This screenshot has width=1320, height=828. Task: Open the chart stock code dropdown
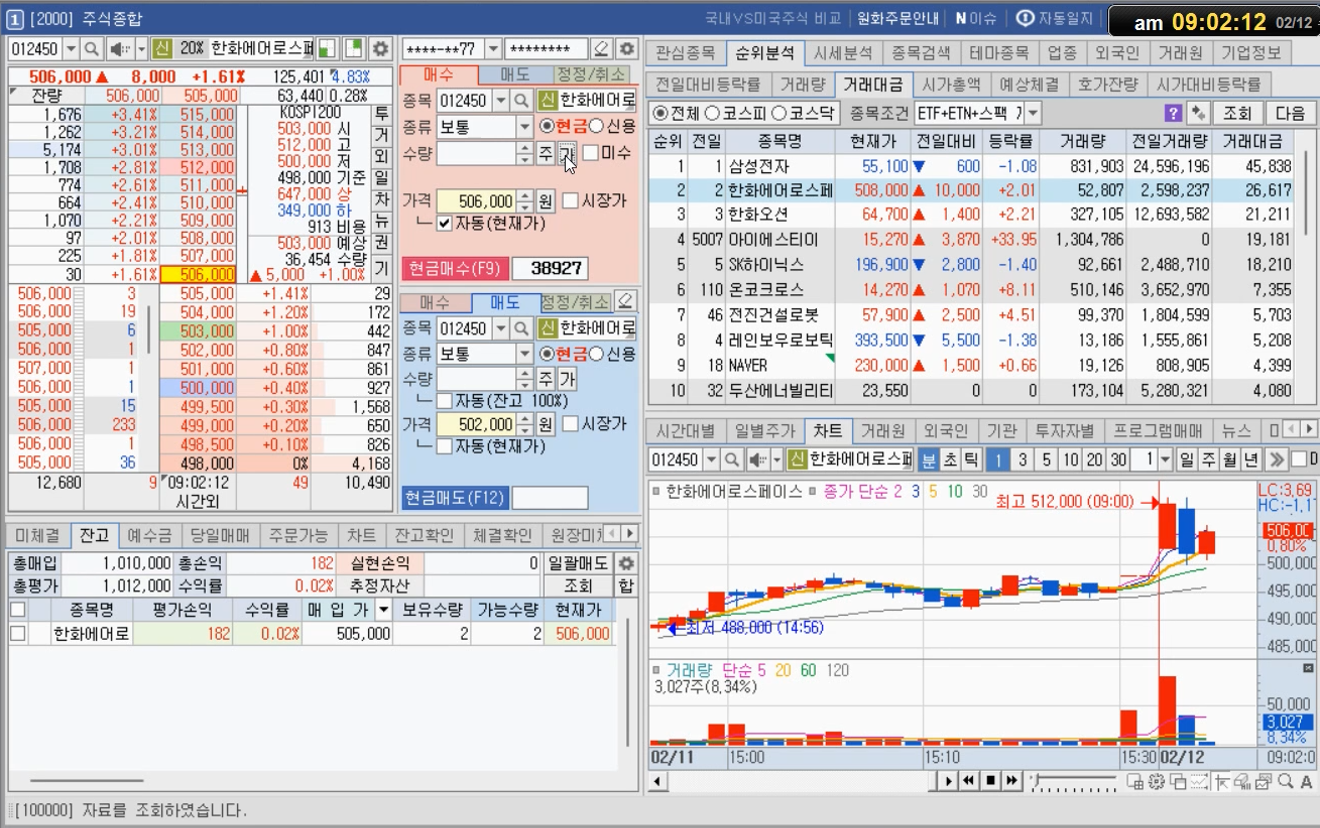point(711,459)
